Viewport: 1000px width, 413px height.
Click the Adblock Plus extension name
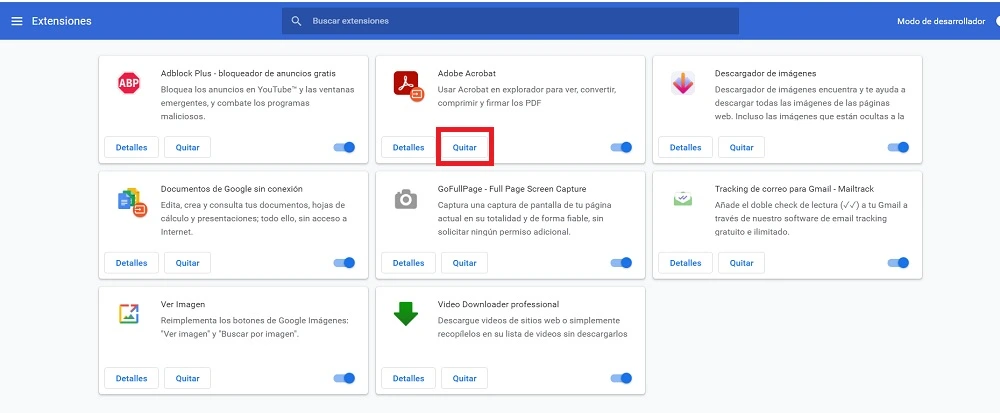[248, 73]
